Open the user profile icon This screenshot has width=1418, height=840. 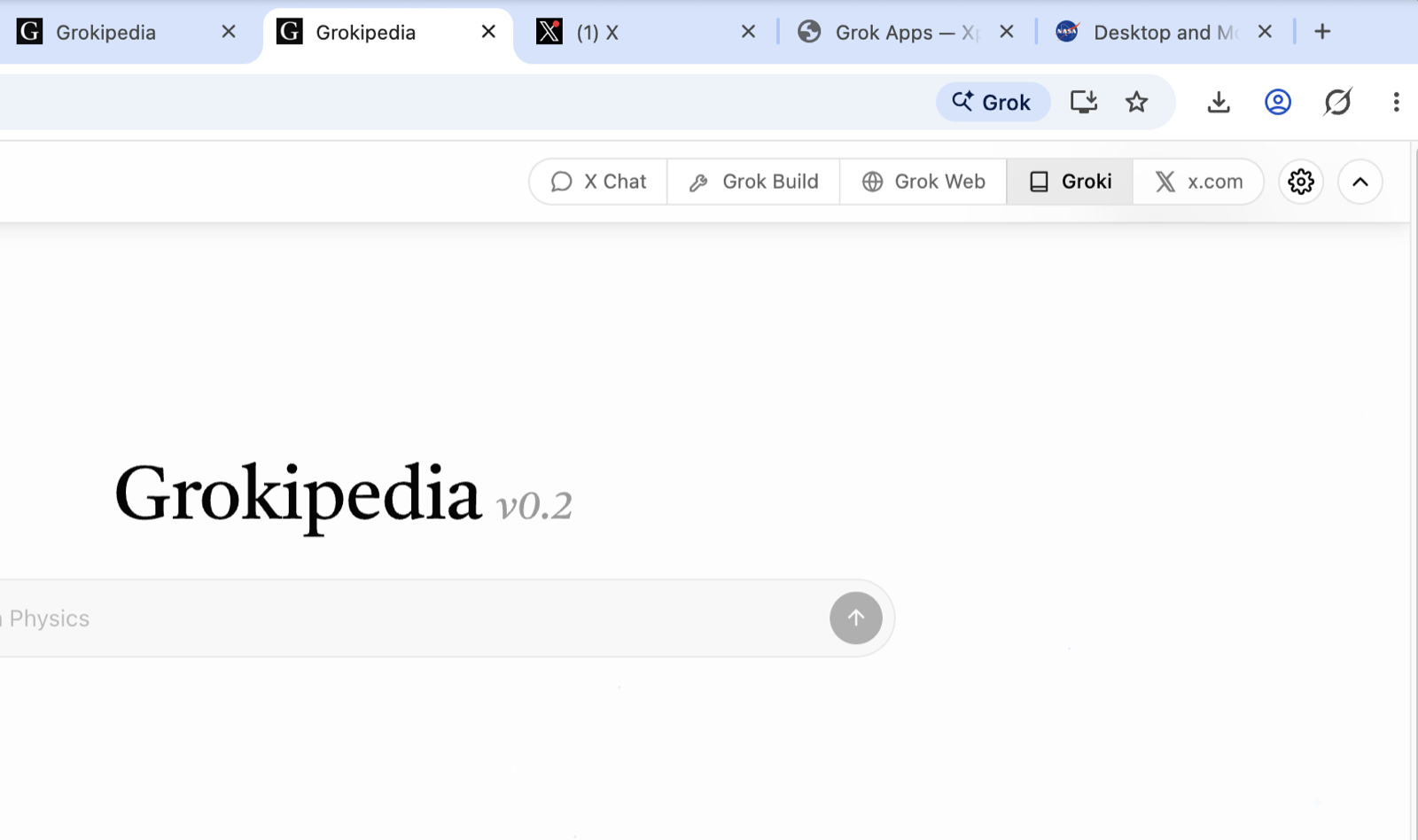point(1278,102)
